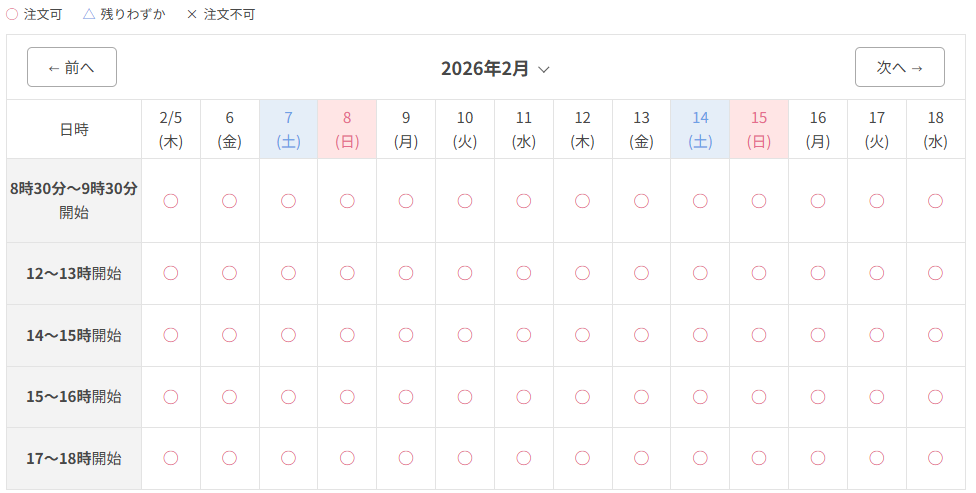Pick the 8:30–9:30 slot on 12 (Thu)
Viewport: 976px width, 493px height.
point(583,201)
